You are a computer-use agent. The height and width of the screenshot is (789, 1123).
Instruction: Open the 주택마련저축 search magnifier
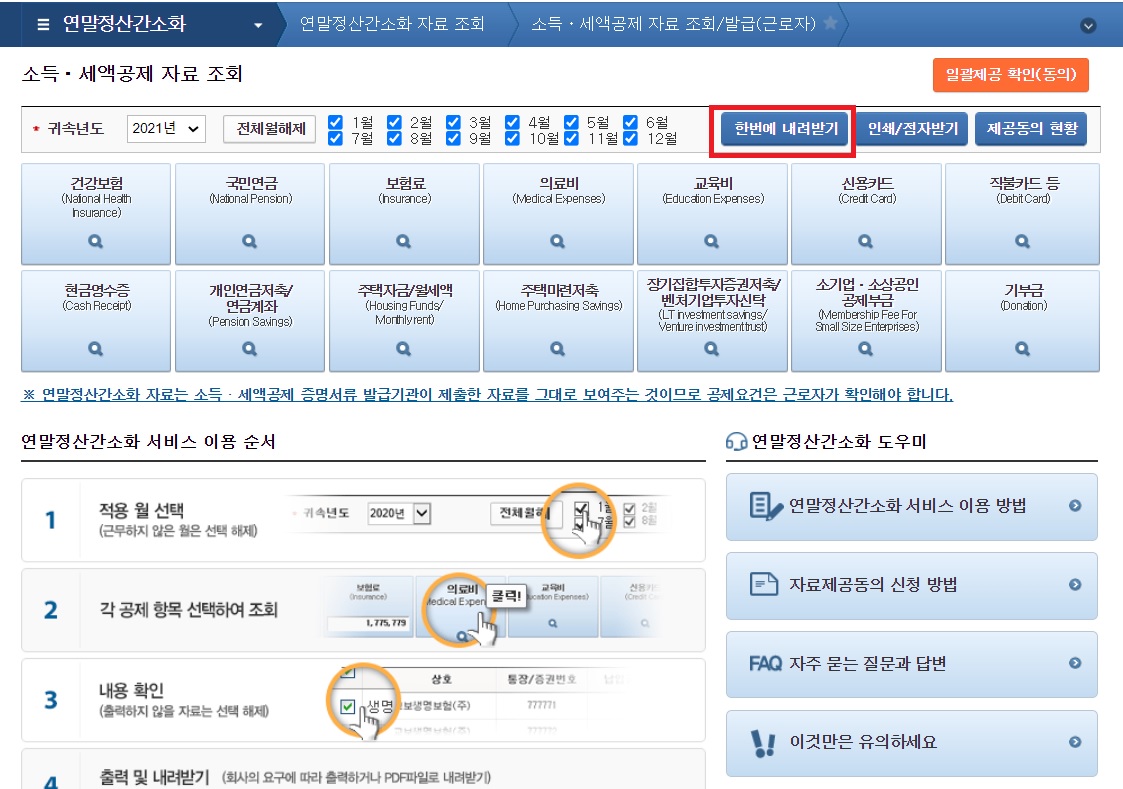(x=558, y=348)
